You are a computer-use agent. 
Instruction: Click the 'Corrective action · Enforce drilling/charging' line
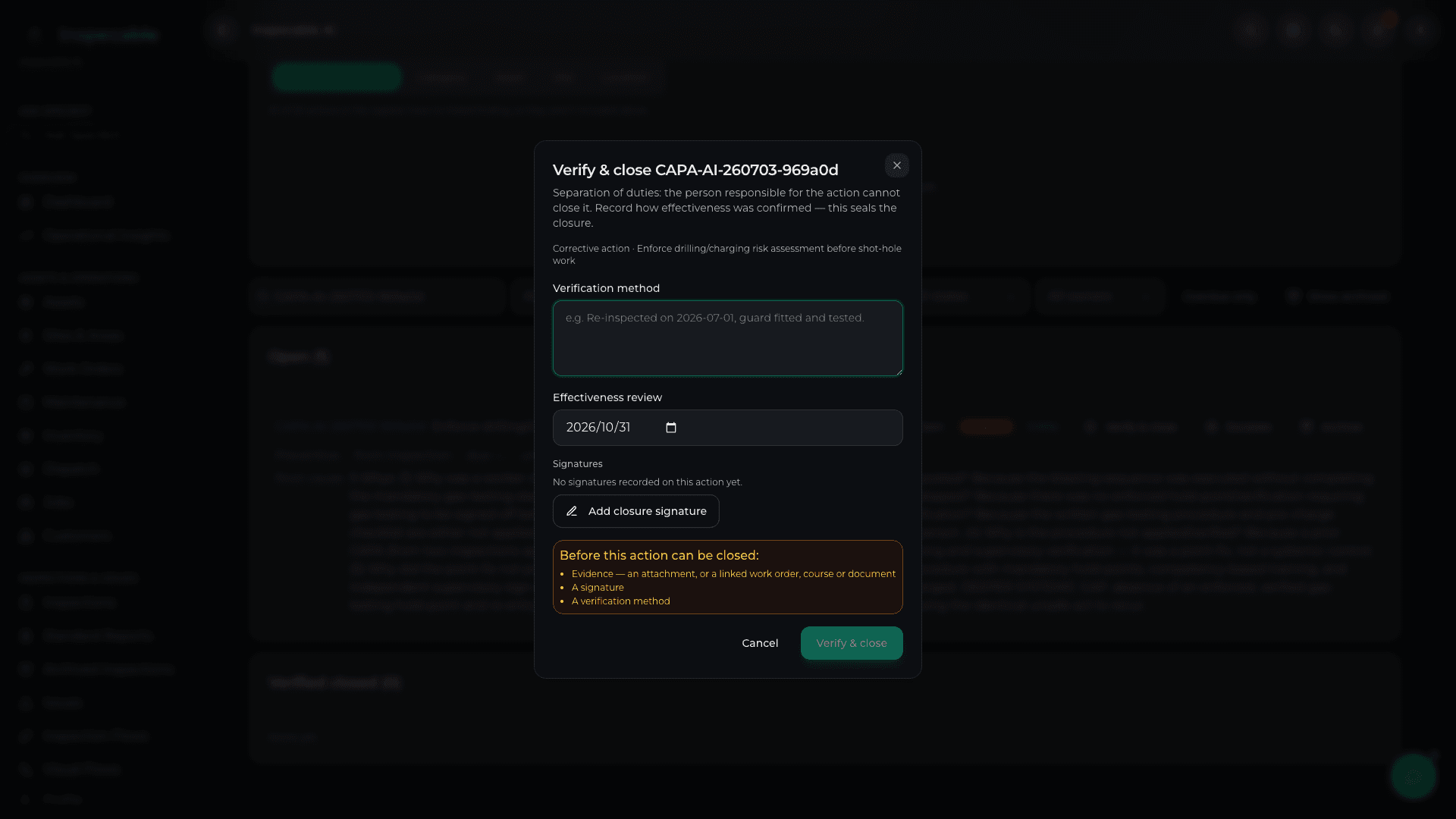[726, 255]
